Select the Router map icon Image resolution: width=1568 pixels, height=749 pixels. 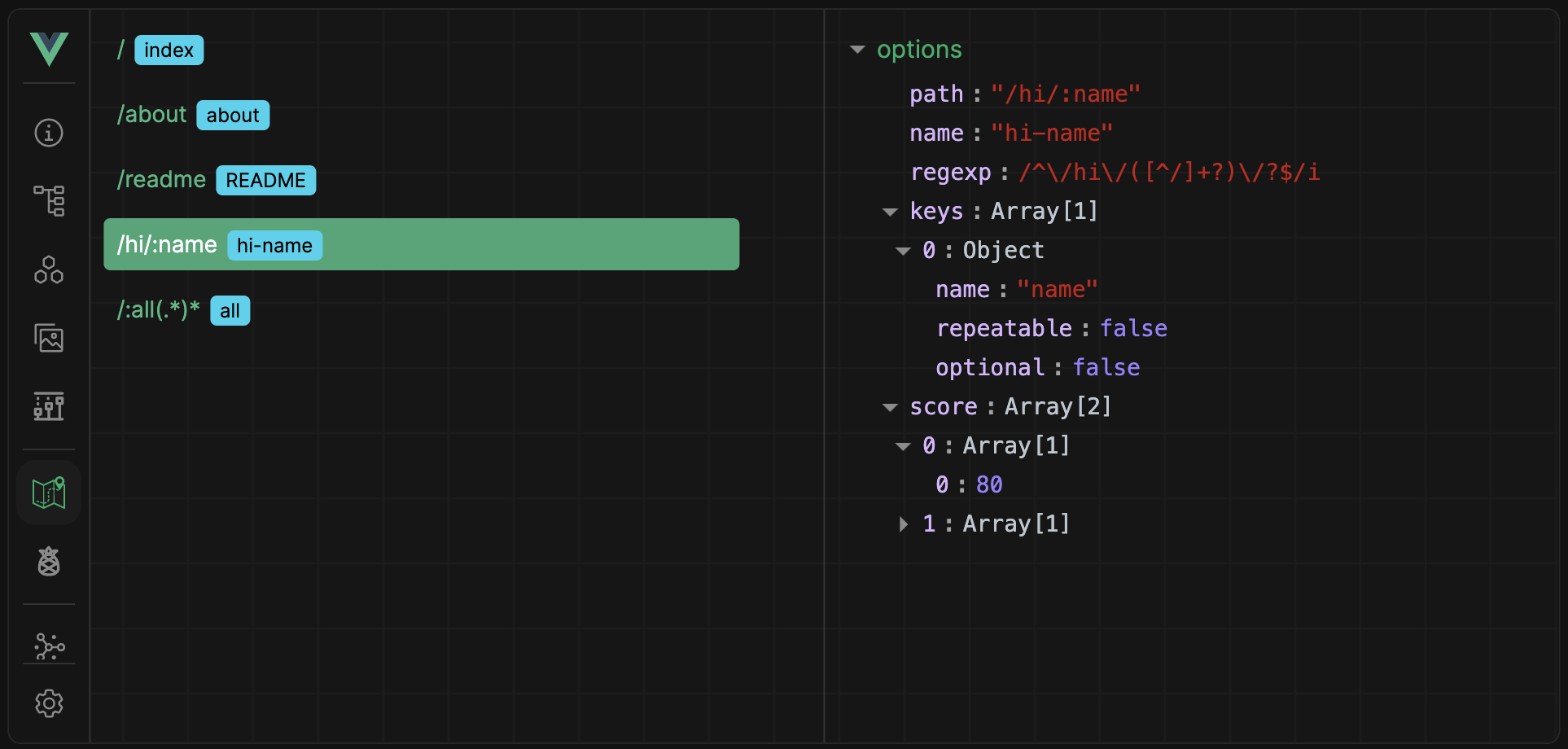tap(49, 493)
